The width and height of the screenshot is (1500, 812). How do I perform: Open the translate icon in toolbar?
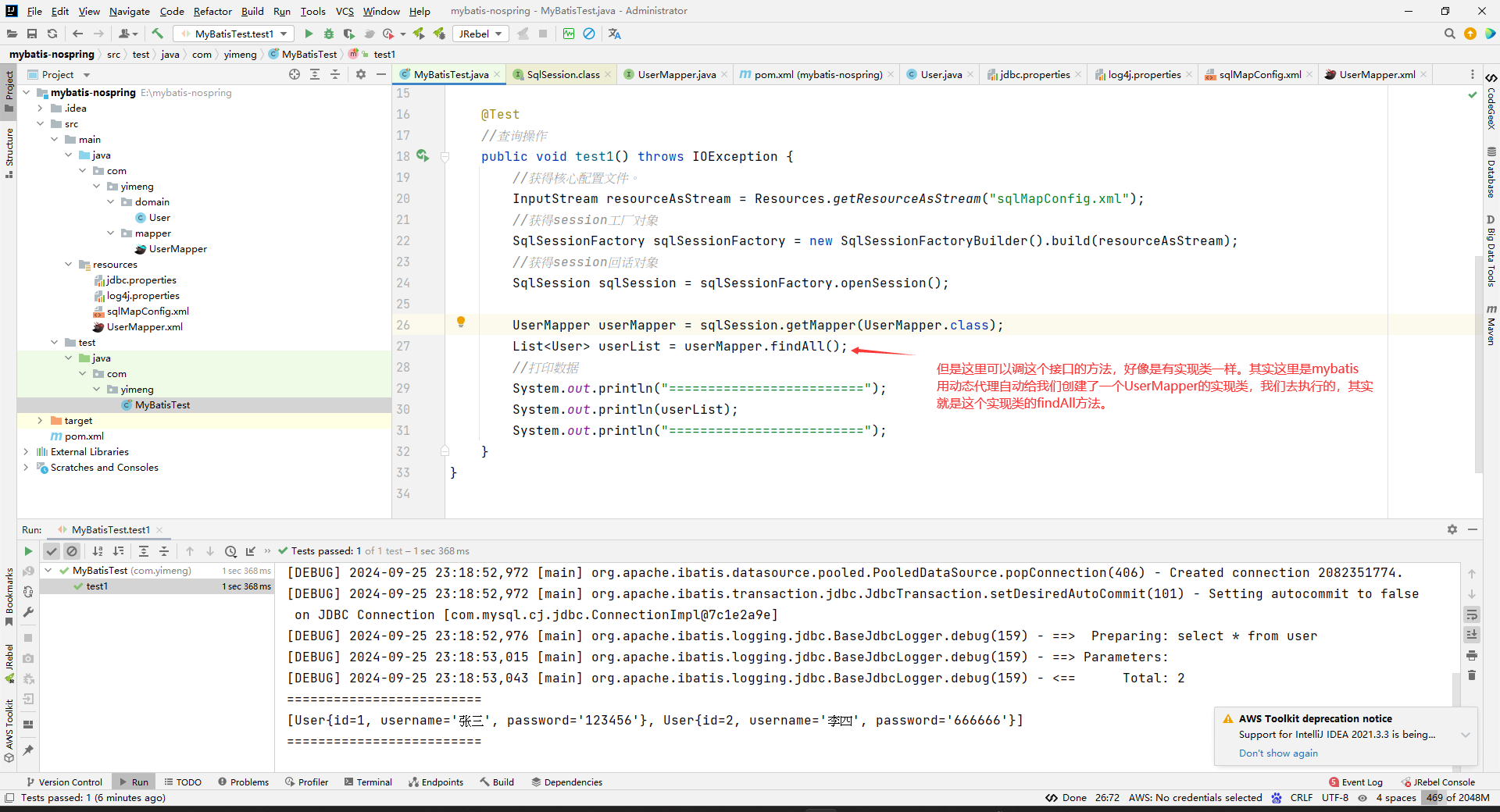point(615,34)
